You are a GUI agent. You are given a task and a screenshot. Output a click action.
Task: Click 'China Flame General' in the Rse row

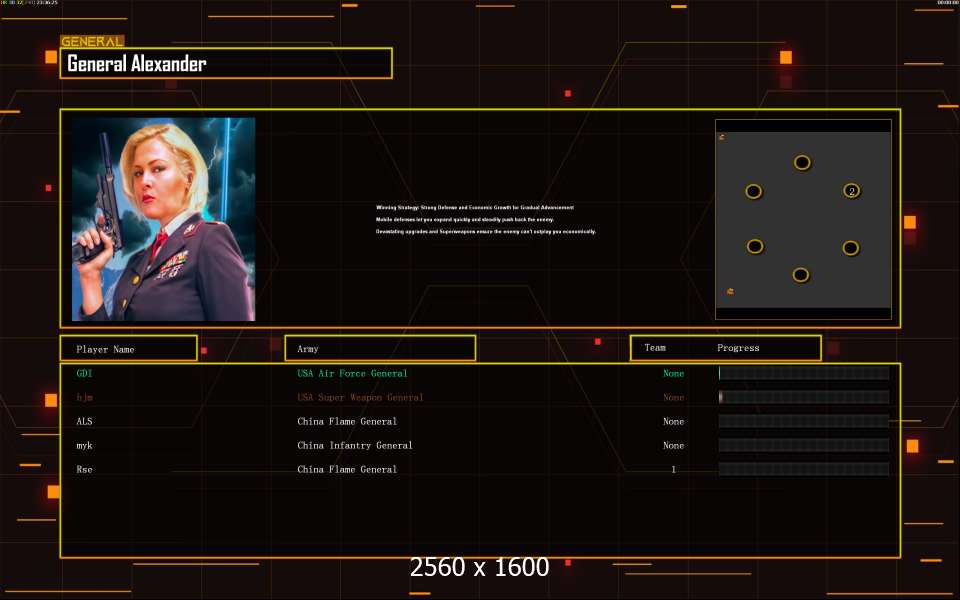coord(347,470)
